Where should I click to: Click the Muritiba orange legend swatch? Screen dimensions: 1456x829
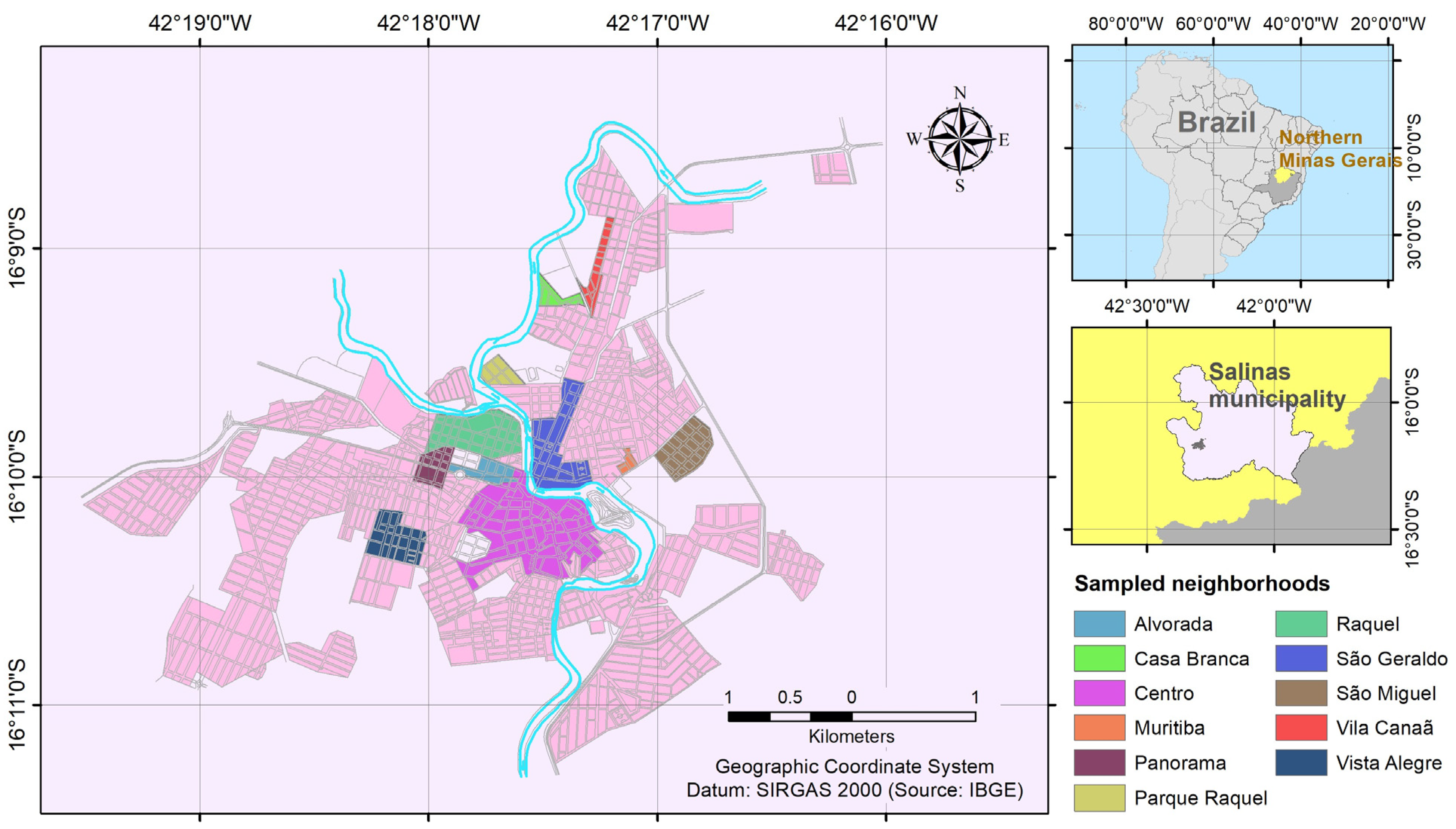pyautogui.click(x=1099, y=728)
